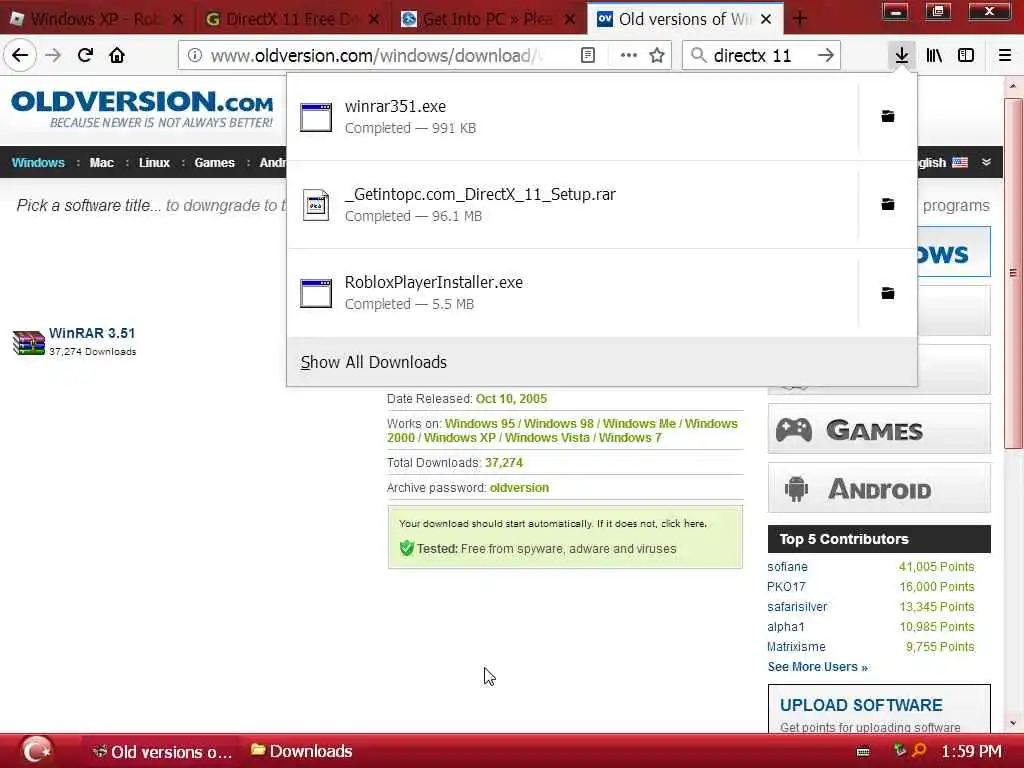
Task: Open the Linux site menu item
Action: click(154, 163)
